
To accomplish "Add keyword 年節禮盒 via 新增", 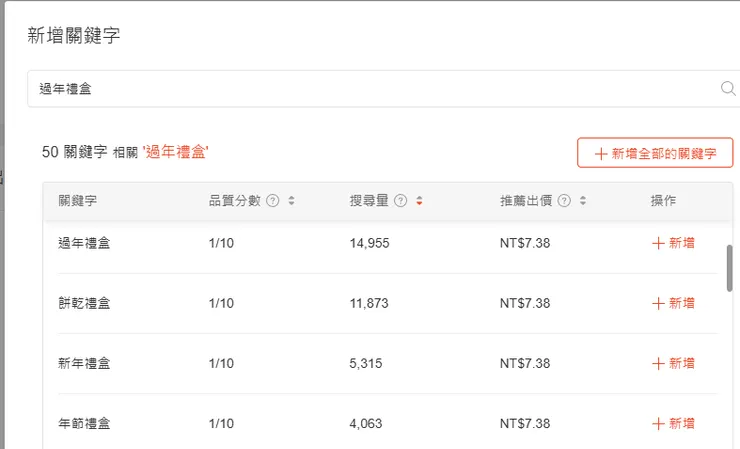I will (x=673, y=423).
